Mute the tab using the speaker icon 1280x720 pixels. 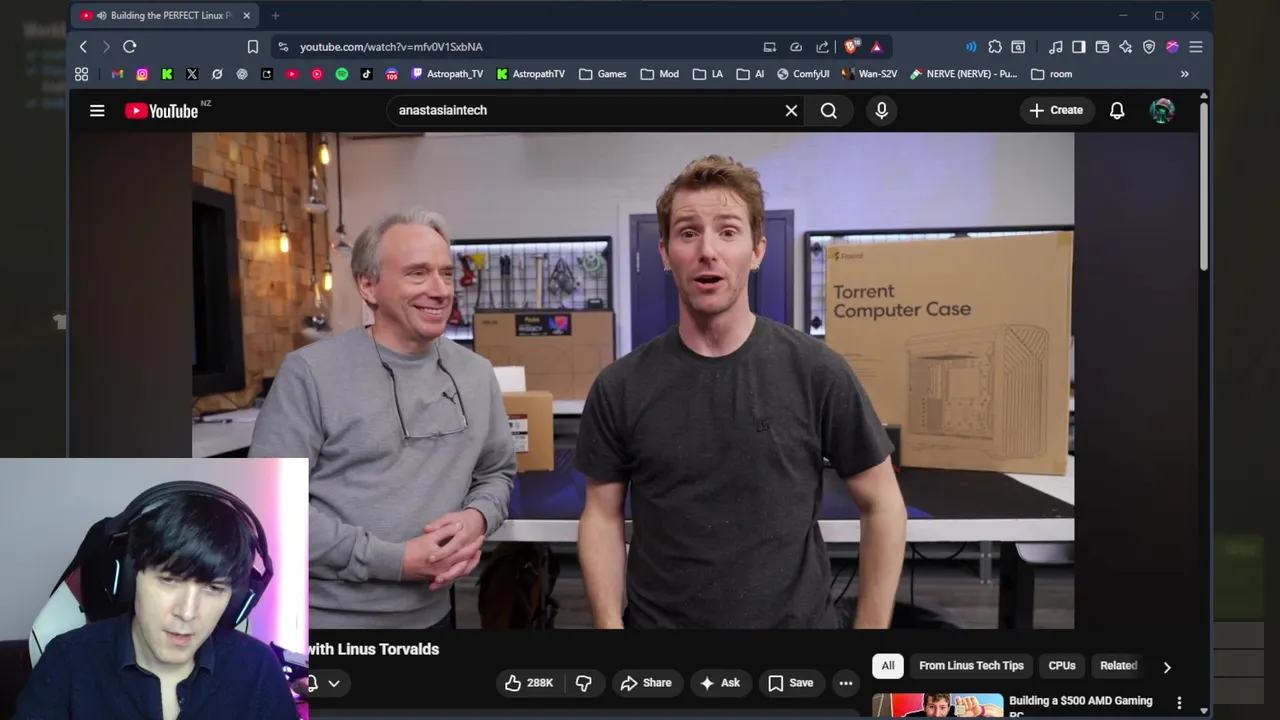102,16
